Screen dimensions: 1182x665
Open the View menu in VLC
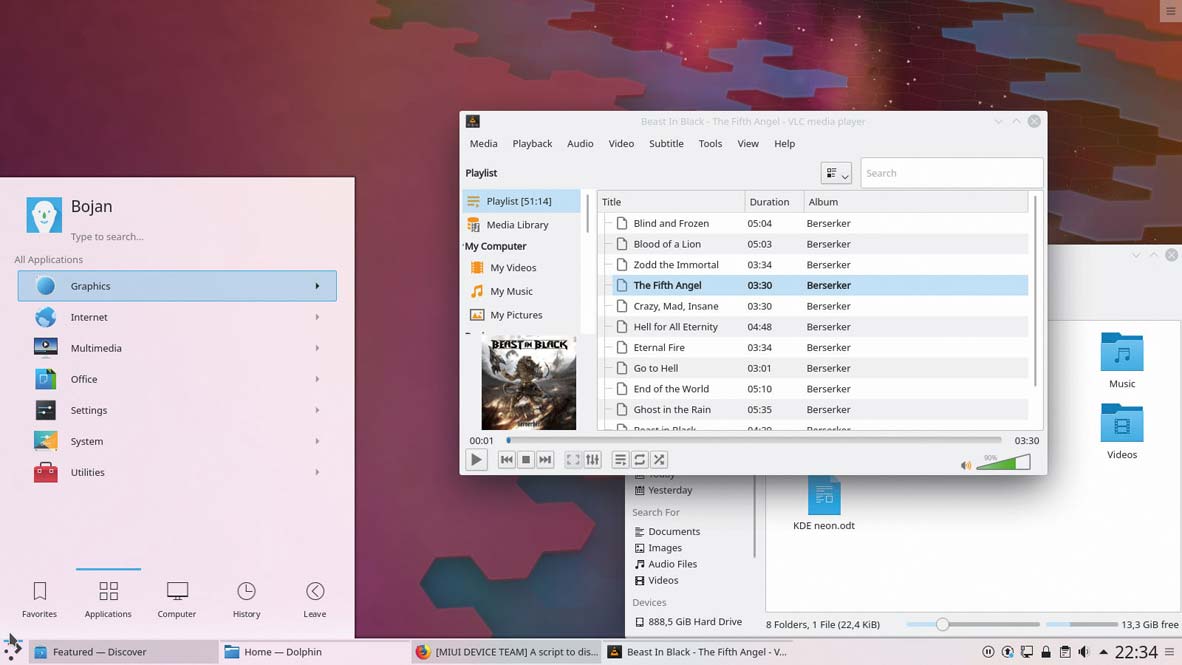tap(748, 143)
